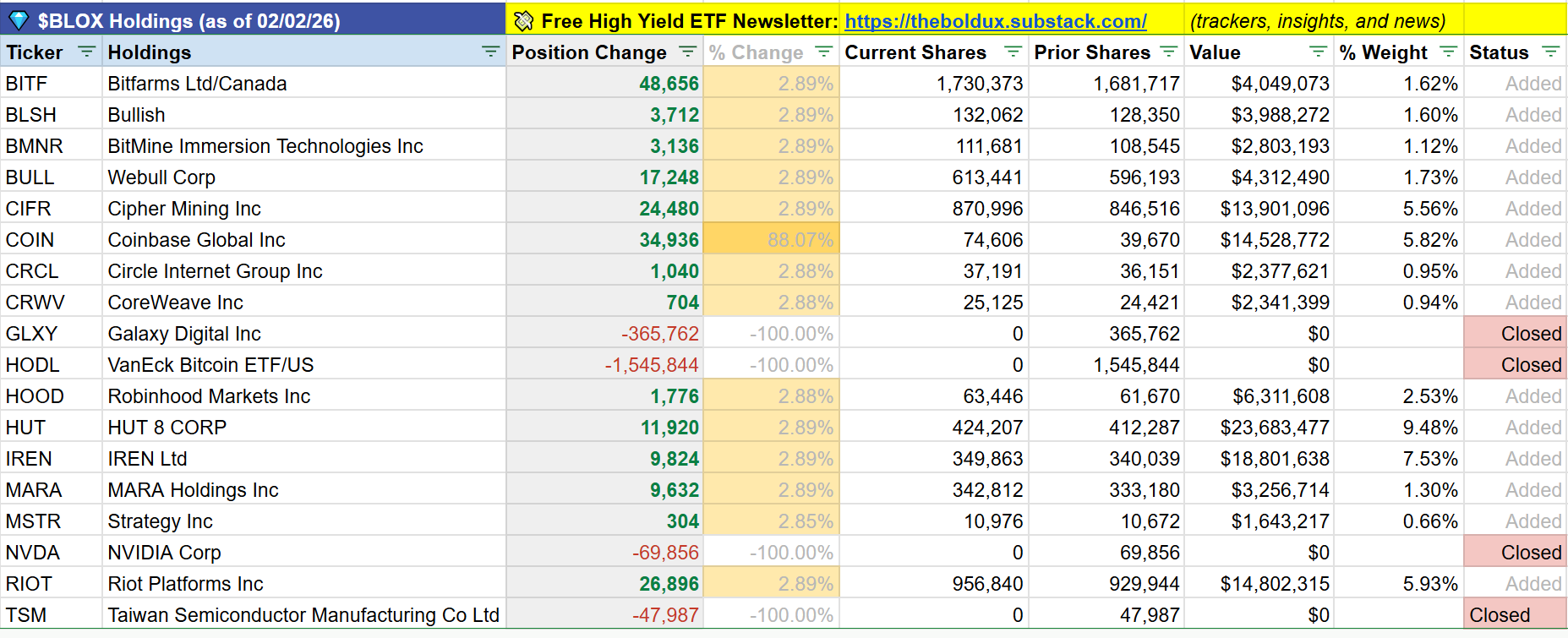The height and width of the screenshot is (638, 1568).
Task: Open the Status column filter icon
Action: point(1550,52)
